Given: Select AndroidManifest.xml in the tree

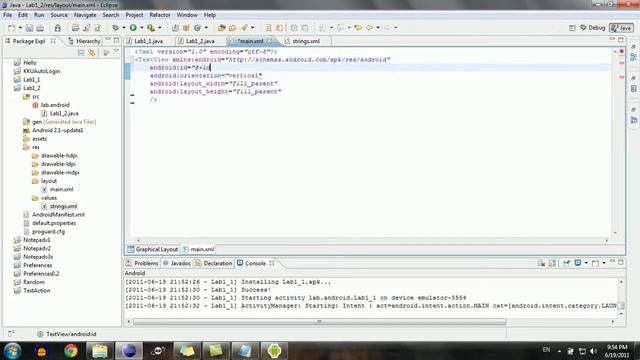Looking at the screenshot, I should point(58,215).
